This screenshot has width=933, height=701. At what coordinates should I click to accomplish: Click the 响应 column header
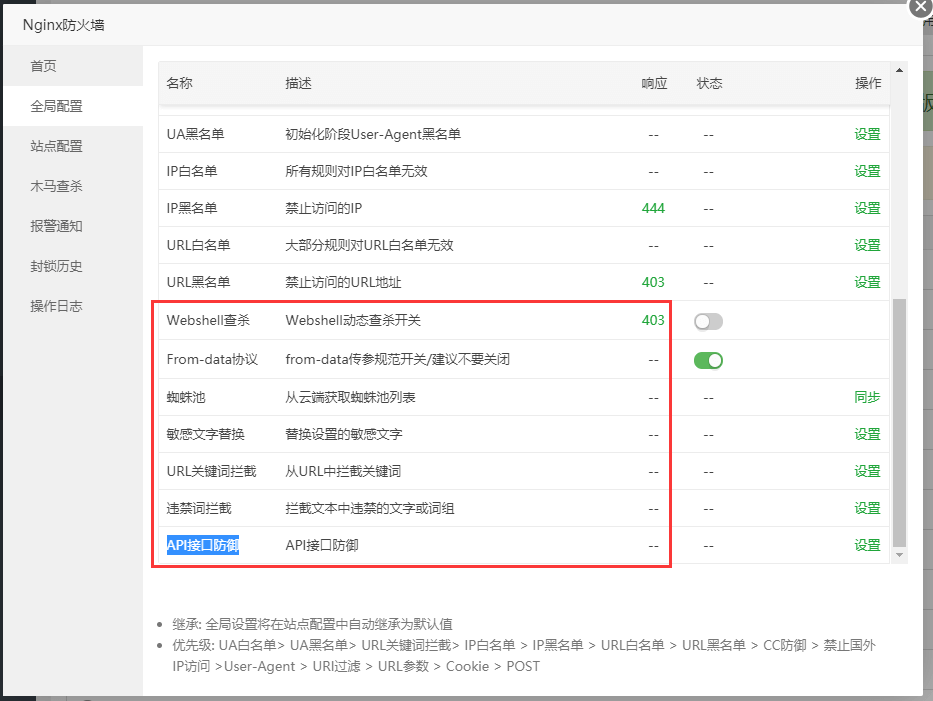point(654,83)
